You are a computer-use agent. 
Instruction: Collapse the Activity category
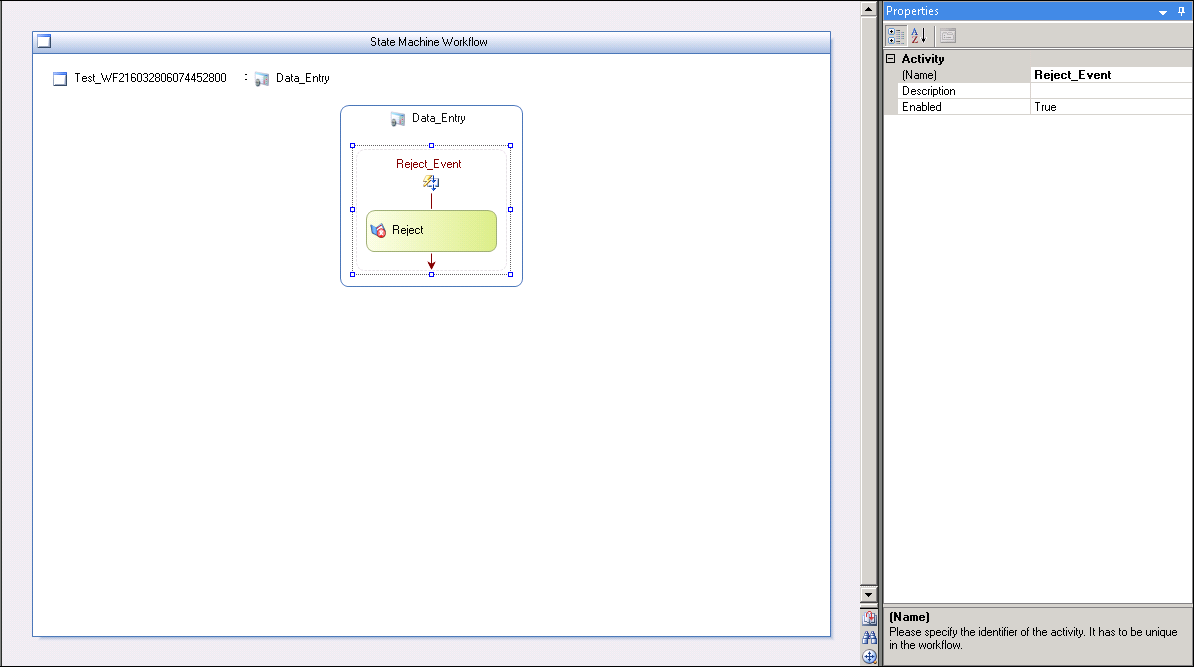(891, 59)
